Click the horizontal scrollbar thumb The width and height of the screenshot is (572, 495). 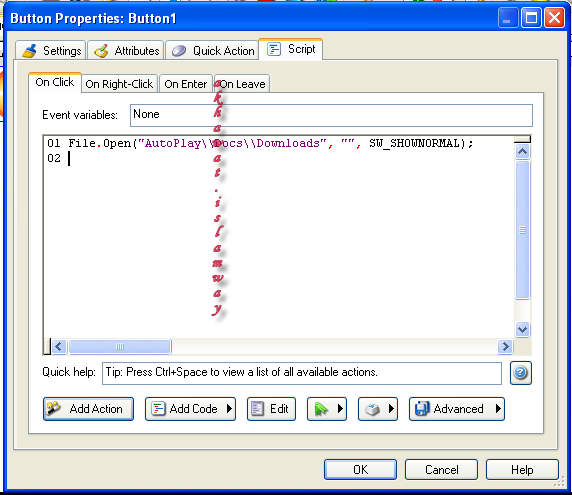[x=120, y=346]
